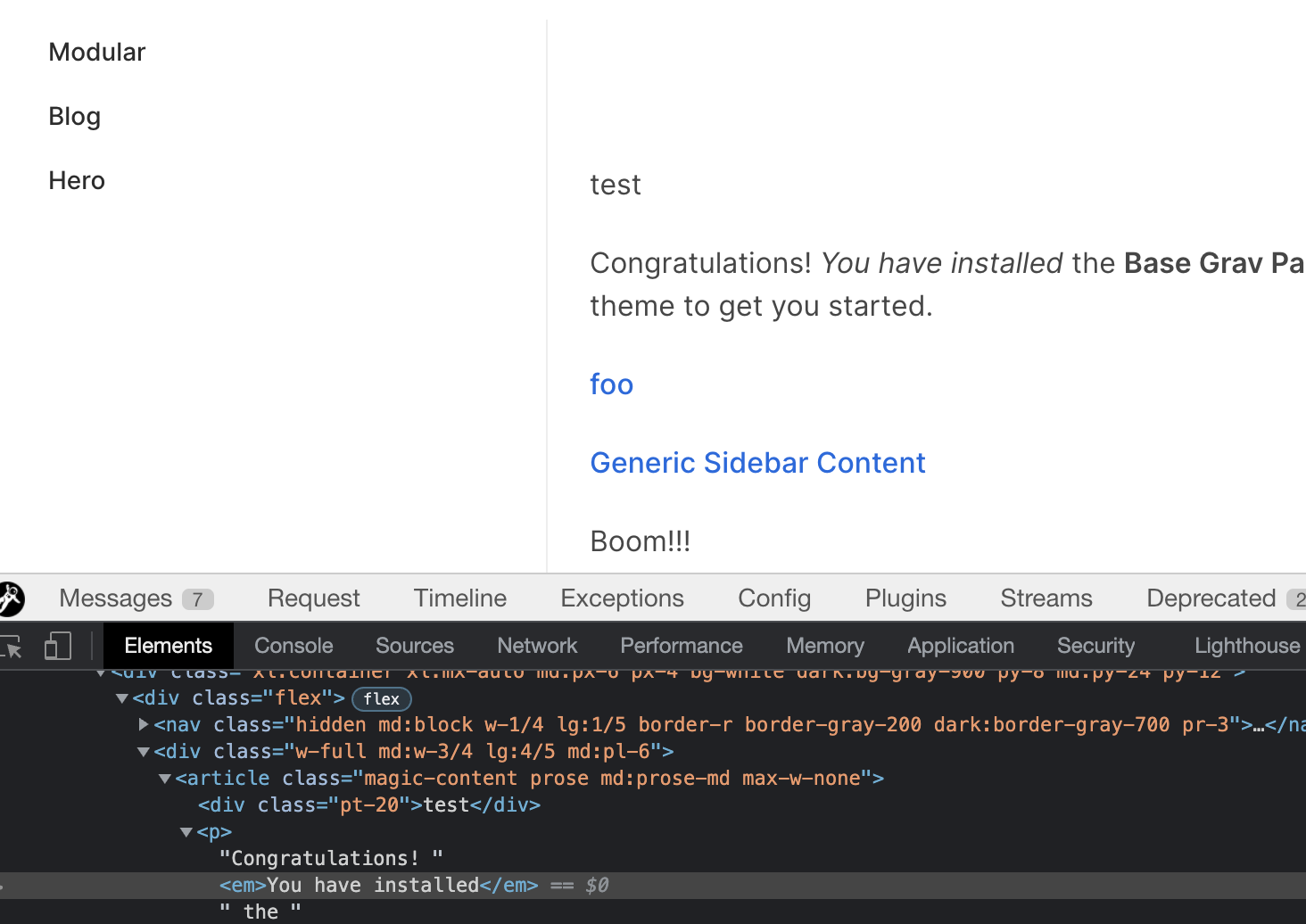
Task: Navigate to Blog via the sidebar
Action: click(74, 116)
